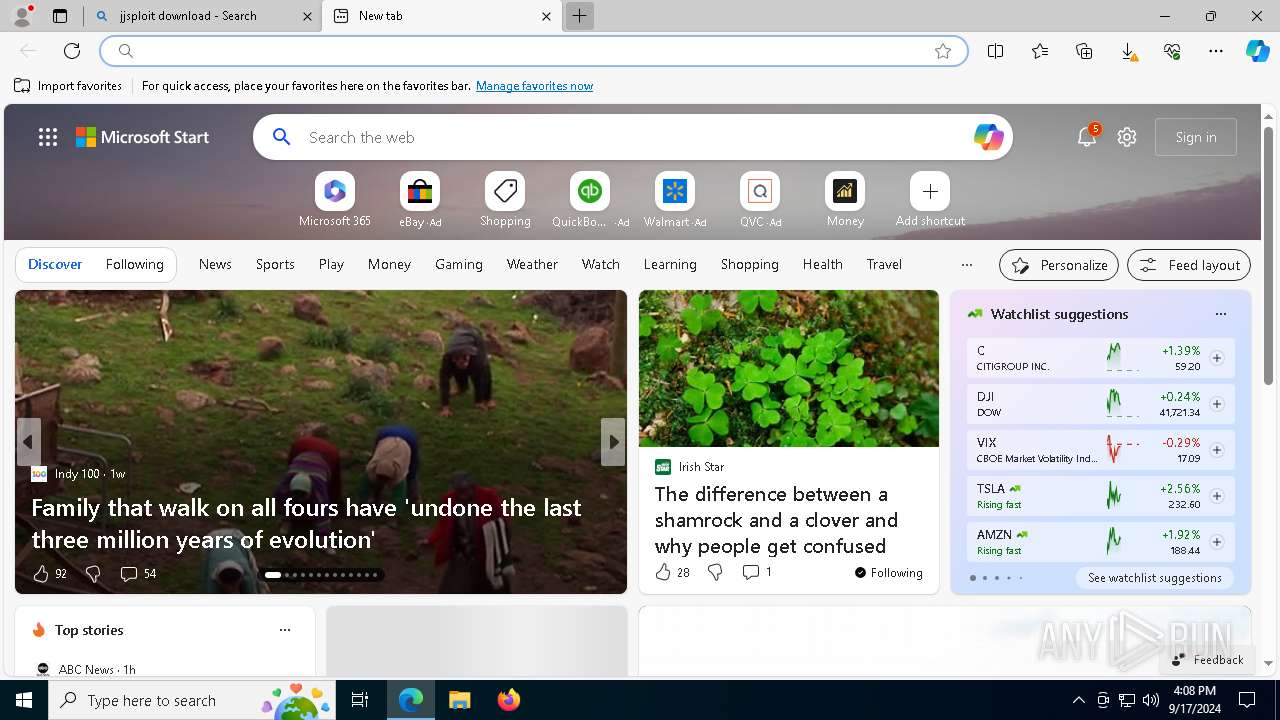This screenshot has width=1280, height=720.
Task: Open the Collections icon
Action: click(1084, 51)
